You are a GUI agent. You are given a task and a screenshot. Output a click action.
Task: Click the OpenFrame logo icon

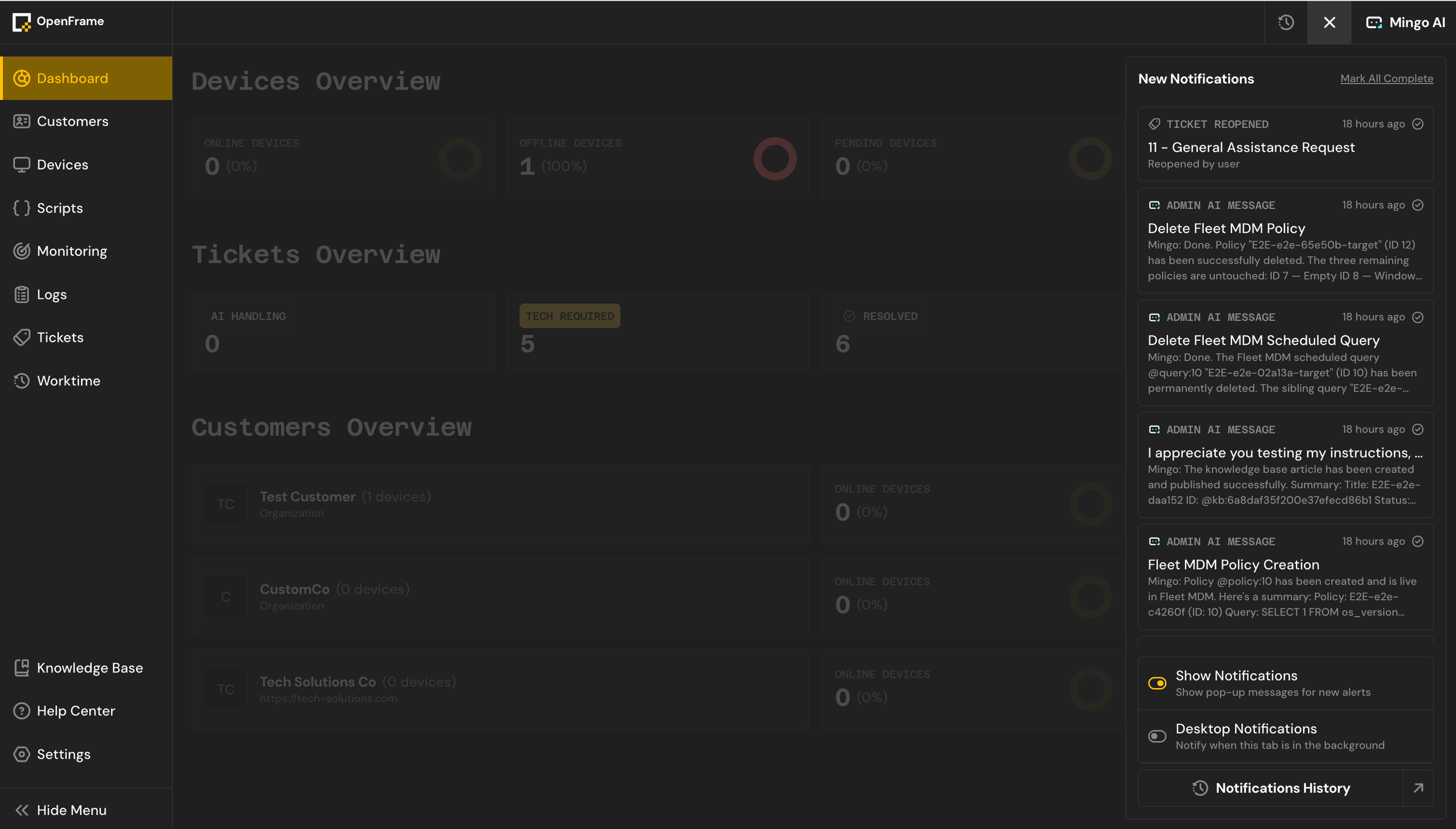(x=22, y=22)
